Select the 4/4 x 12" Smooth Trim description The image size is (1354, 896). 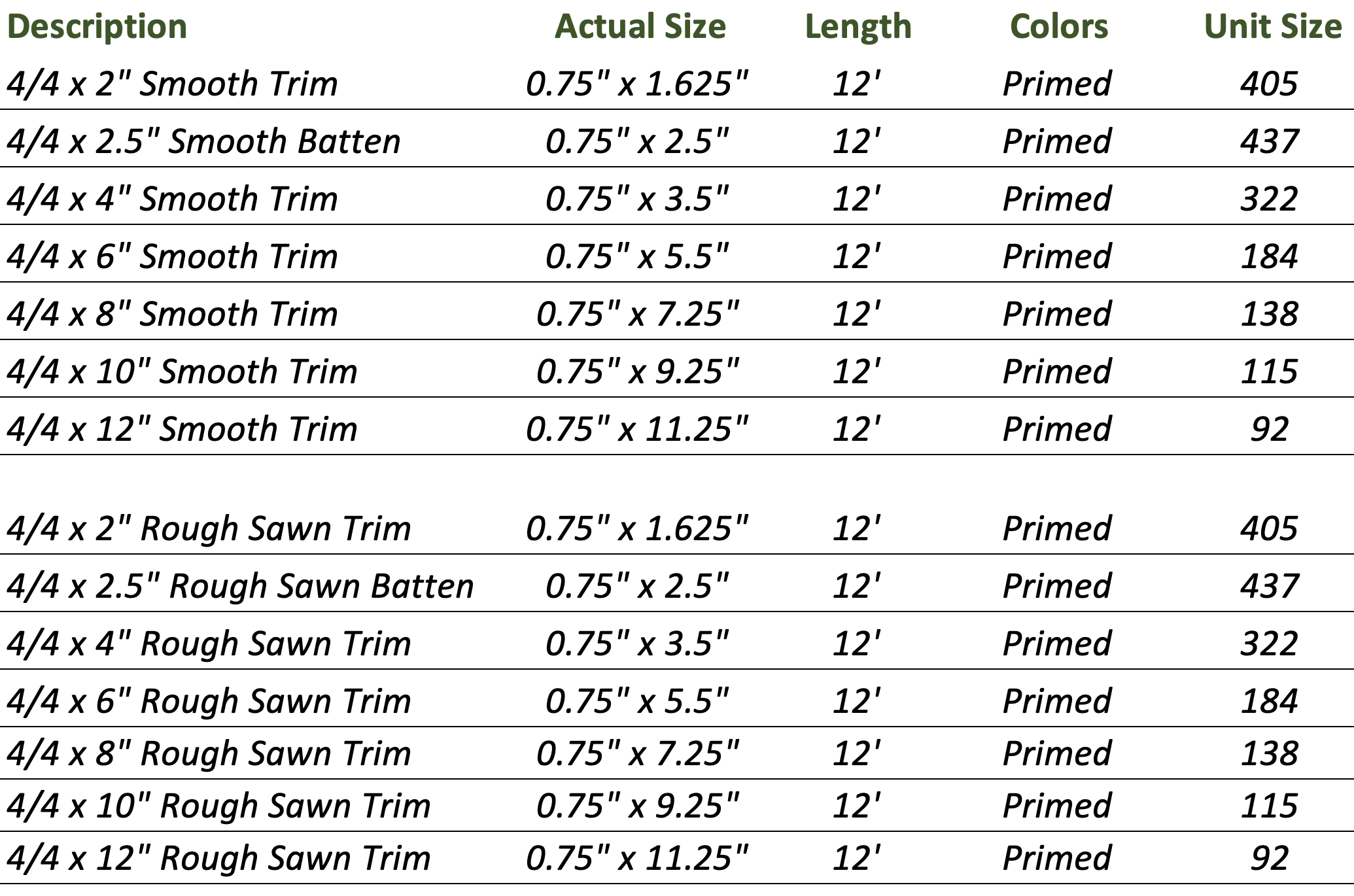point(182,429)
